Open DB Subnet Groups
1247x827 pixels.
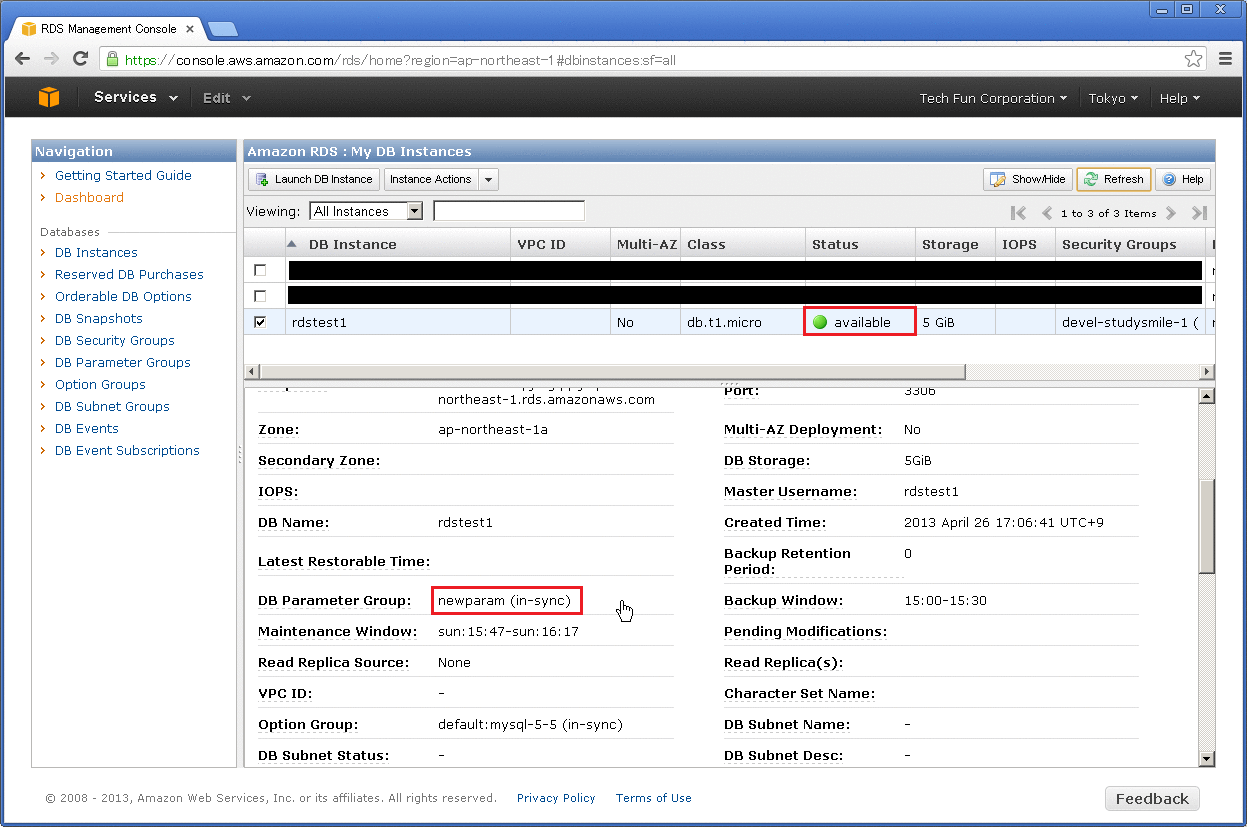(112, 406)
